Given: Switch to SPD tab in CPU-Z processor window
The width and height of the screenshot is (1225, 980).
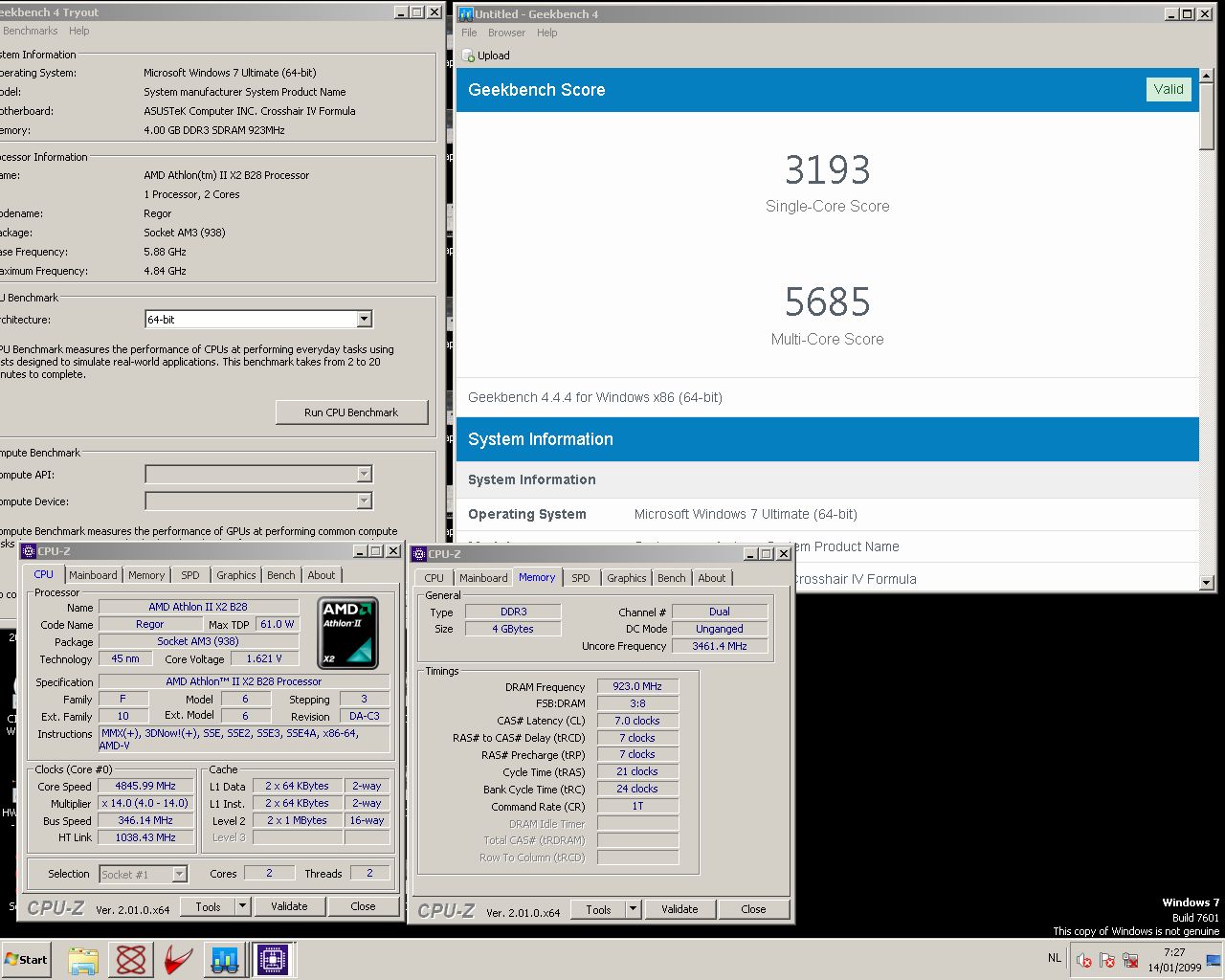Looking at the screenshot, I should click(x=190, y=575).
